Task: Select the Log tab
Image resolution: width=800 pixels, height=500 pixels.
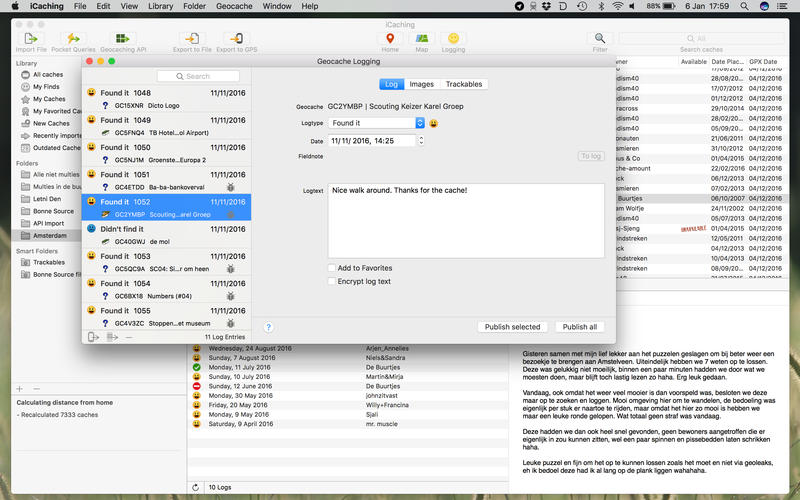Action: [x=391, y=84]
